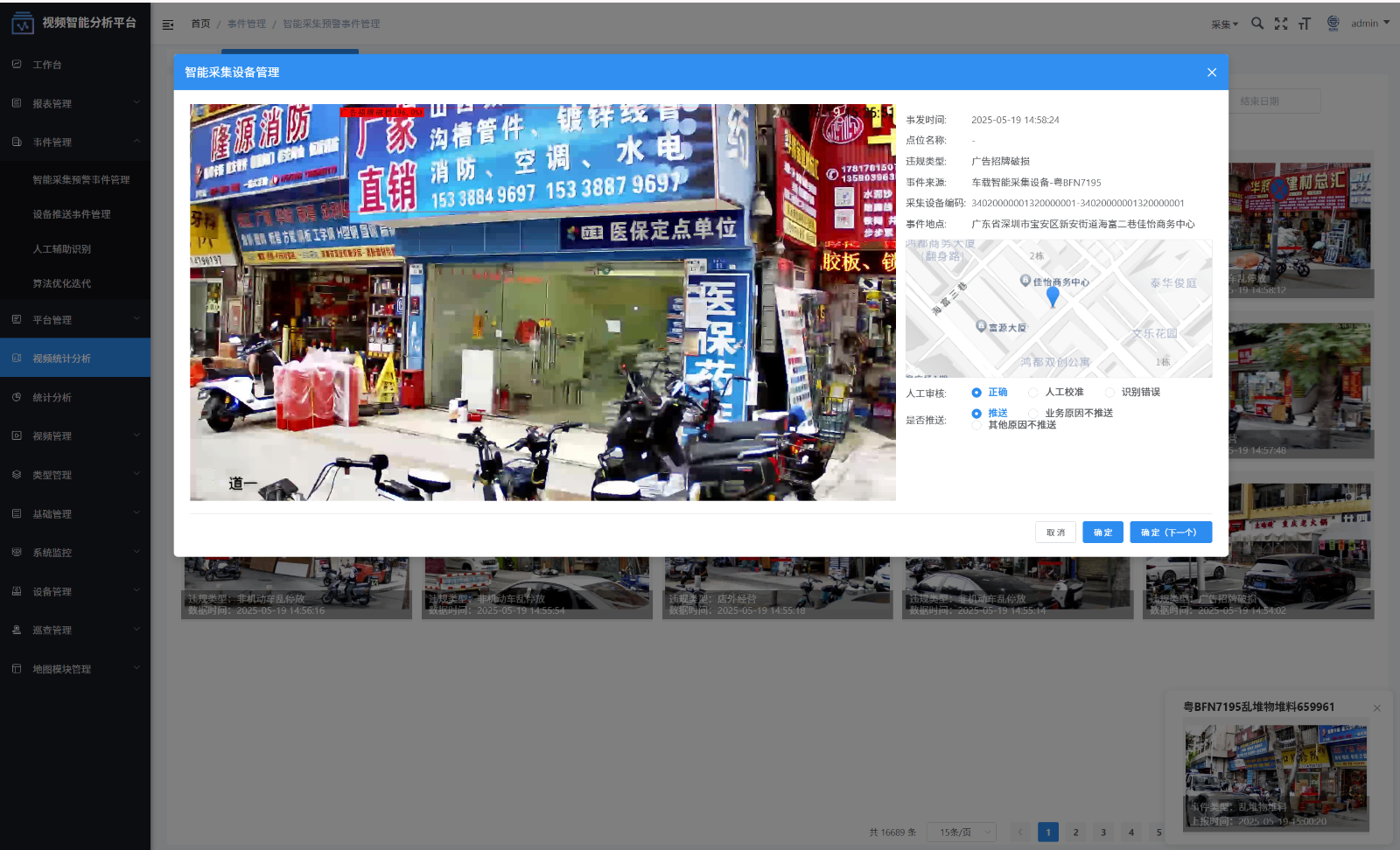Collapse sidebar using the hamburger icon
Screen dimensions: 1400x850
[x=168, y=24]
